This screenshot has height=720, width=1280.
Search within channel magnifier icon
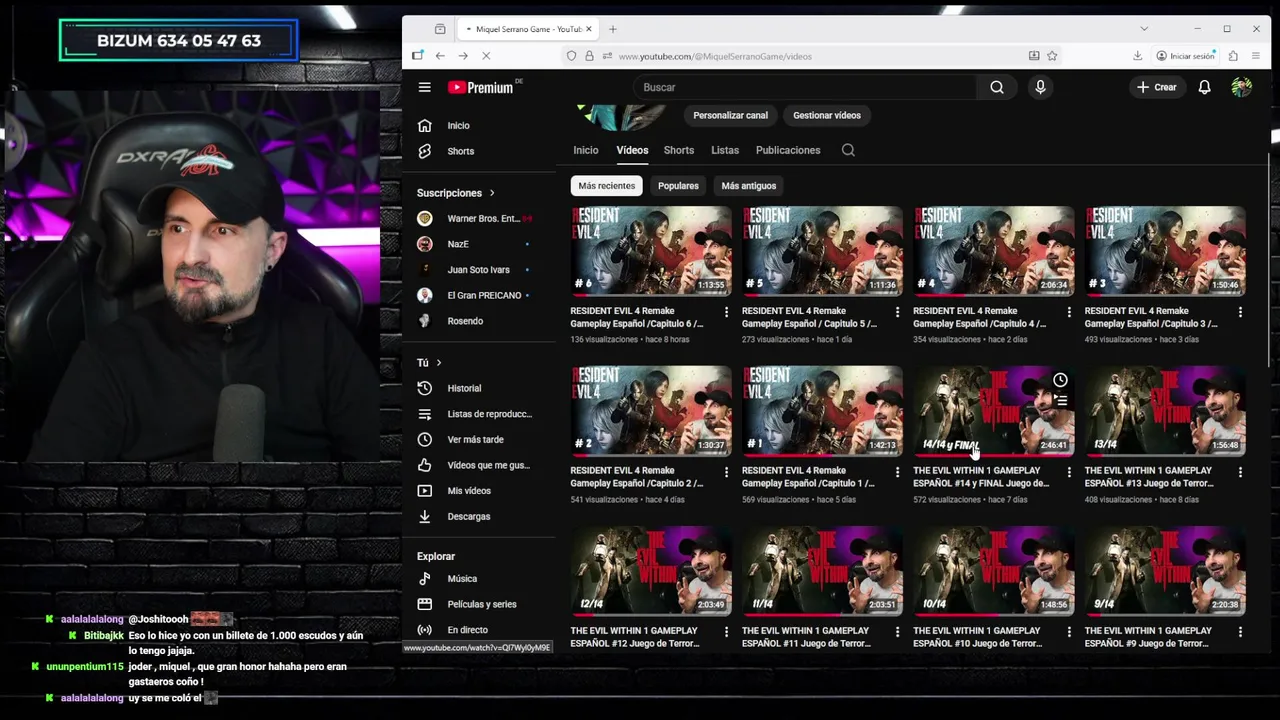848,150
